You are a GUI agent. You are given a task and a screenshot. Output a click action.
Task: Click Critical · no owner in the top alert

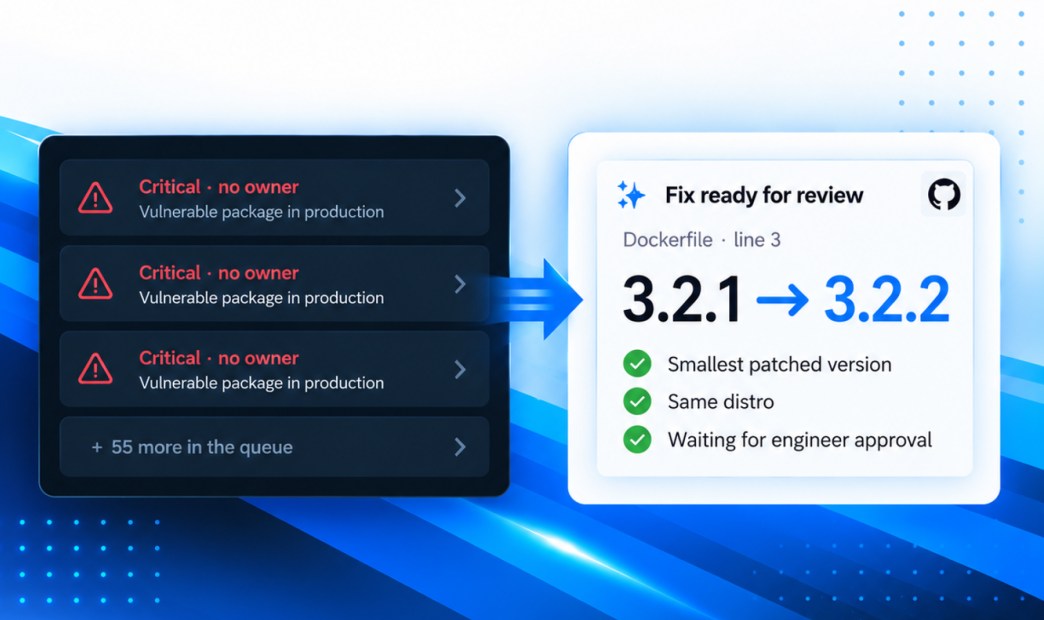pyautogui.click(x=218, y=187)
